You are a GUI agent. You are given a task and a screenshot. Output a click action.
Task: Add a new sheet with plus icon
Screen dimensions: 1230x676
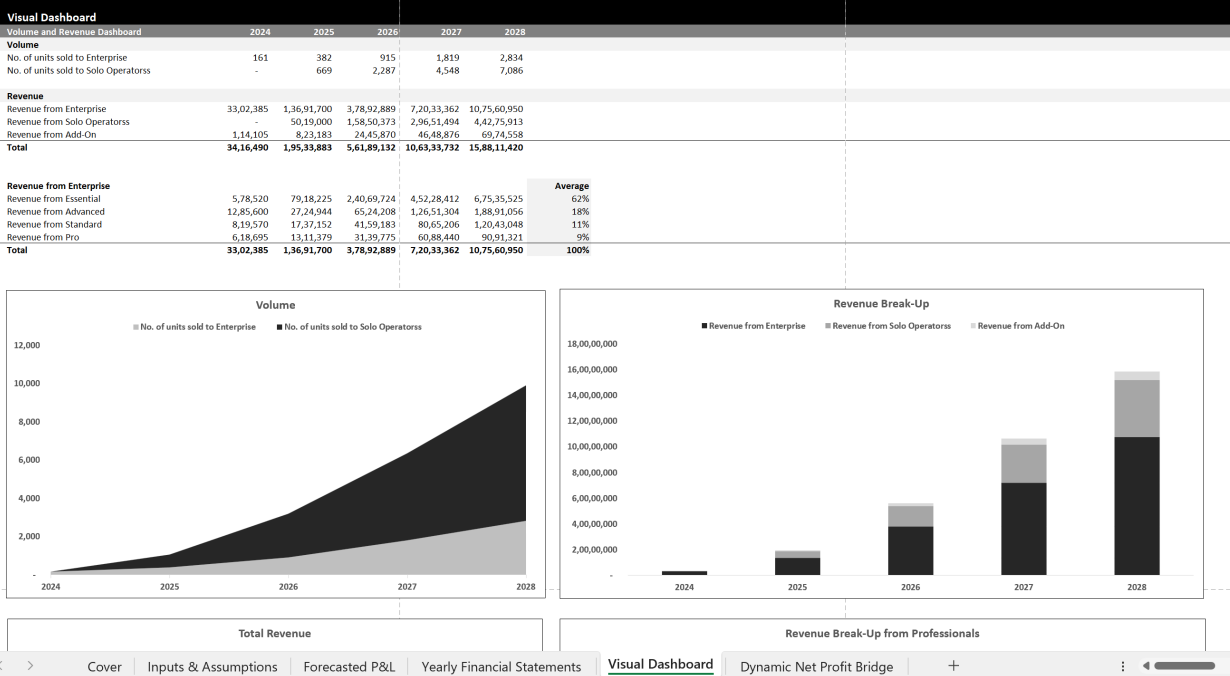953,665
